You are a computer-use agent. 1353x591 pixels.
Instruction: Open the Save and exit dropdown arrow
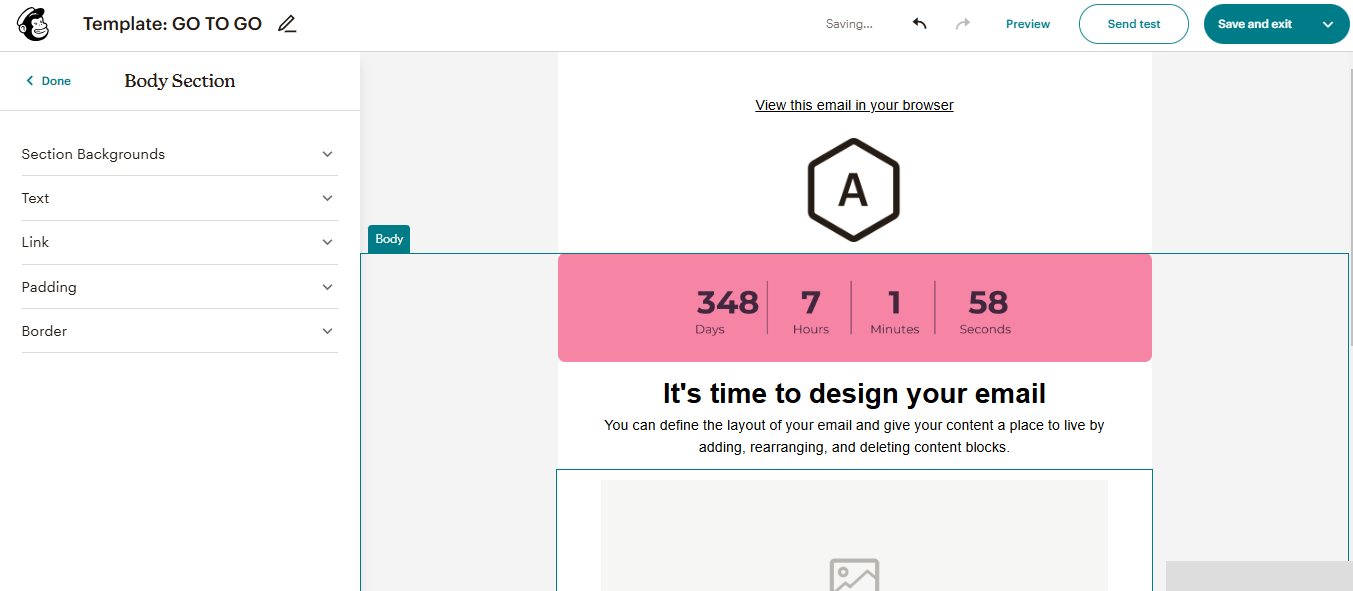coord(1328,23)
